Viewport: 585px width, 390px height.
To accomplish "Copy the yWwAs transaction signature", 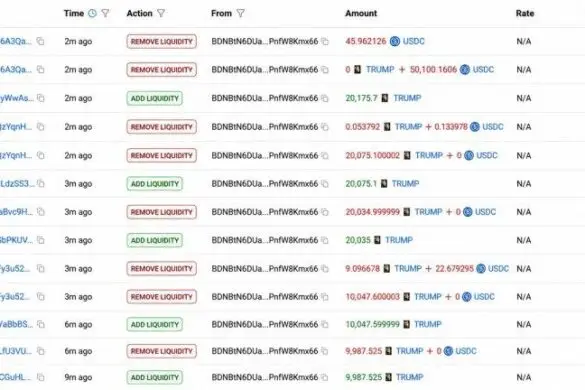I will [x=41, y=98].
